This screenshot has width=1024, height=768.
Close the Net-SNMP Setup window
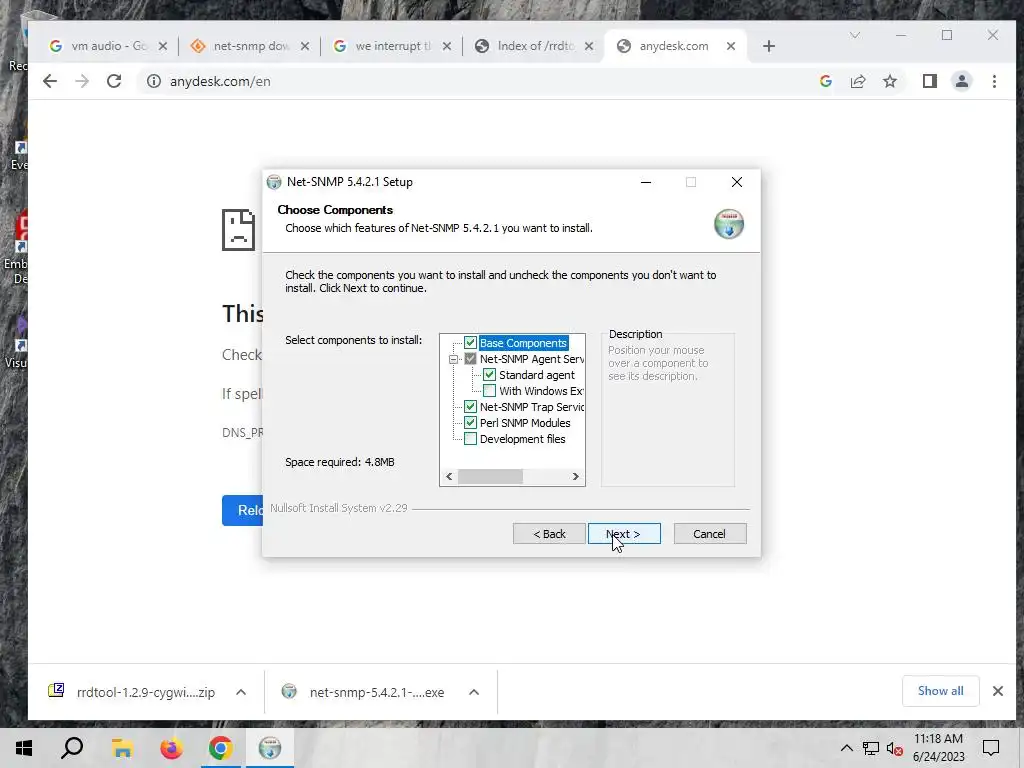[737, 182]
